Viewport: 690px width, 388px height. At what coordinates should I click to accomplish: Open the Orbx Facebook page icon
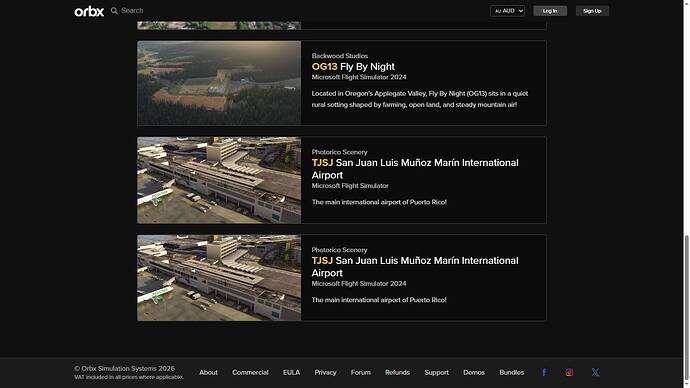pyautogui.click(x=544, y=372)
